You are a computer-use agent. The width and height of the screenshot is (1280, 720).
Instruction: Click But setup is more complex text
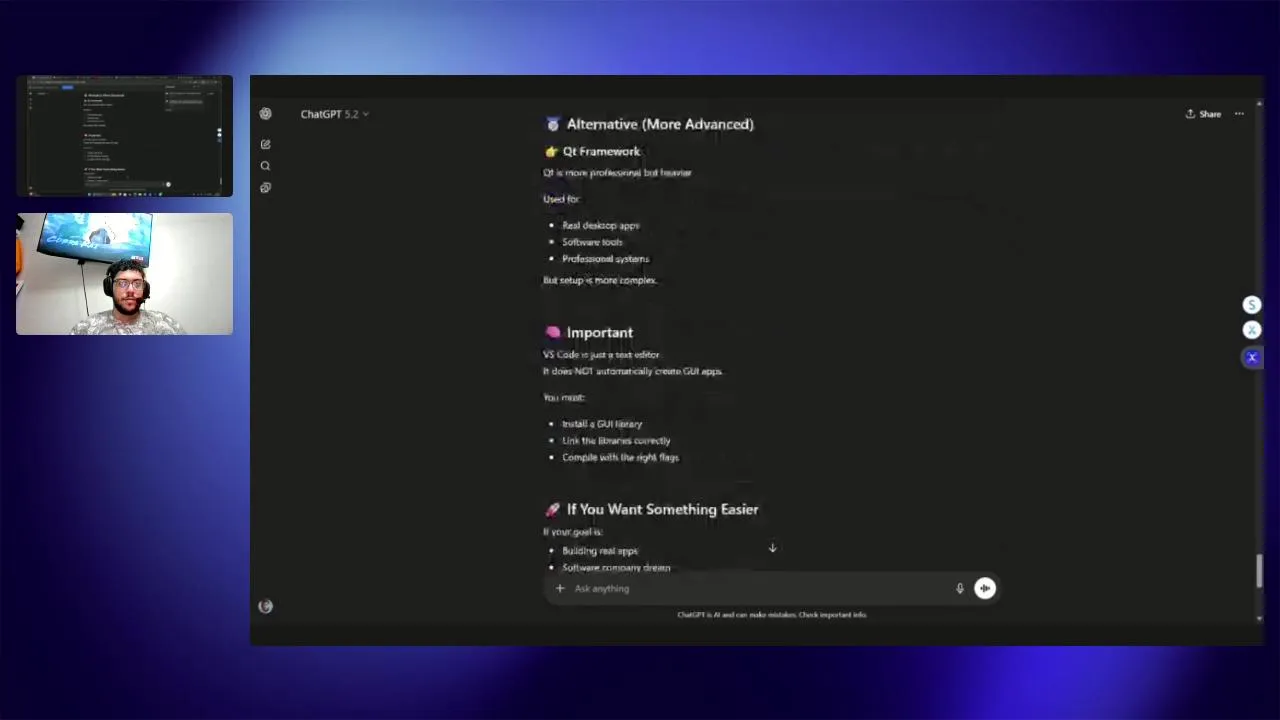600,280
